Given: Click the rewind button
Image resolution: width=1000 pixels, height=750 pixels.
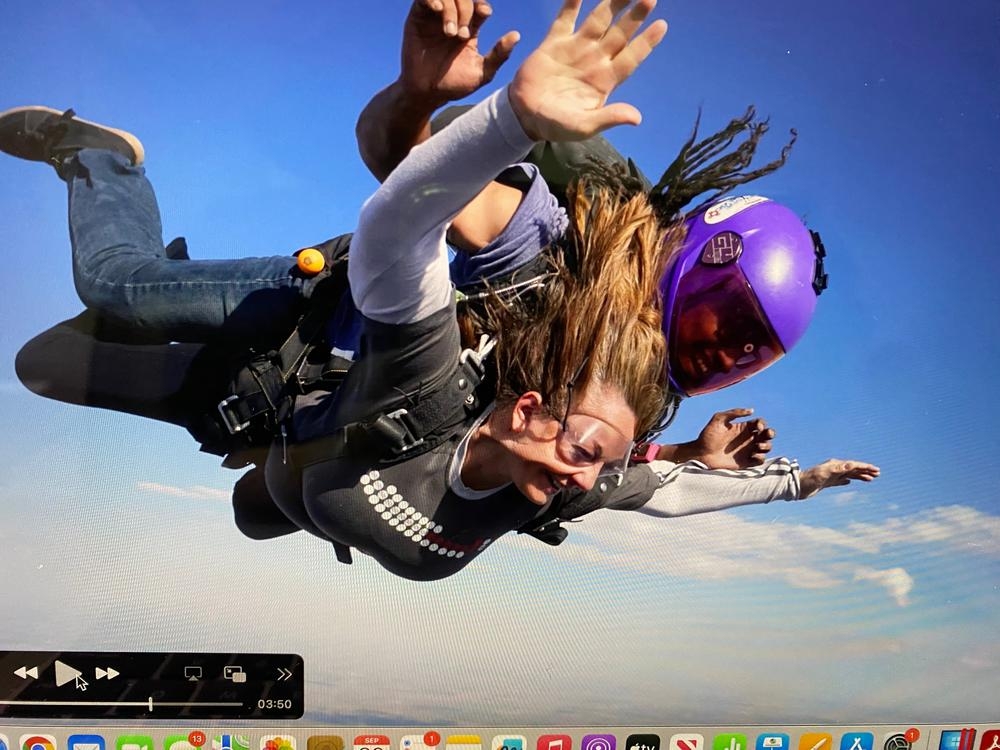Looking at the screenshot, I should (x=26, y=673).
